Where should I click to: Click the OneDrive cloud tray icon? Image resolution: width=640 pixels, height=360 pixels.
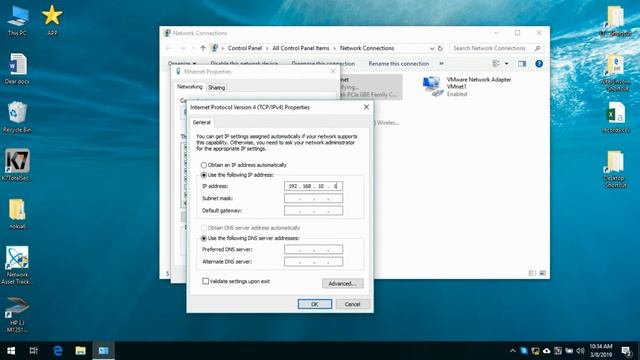click(547, 351)
